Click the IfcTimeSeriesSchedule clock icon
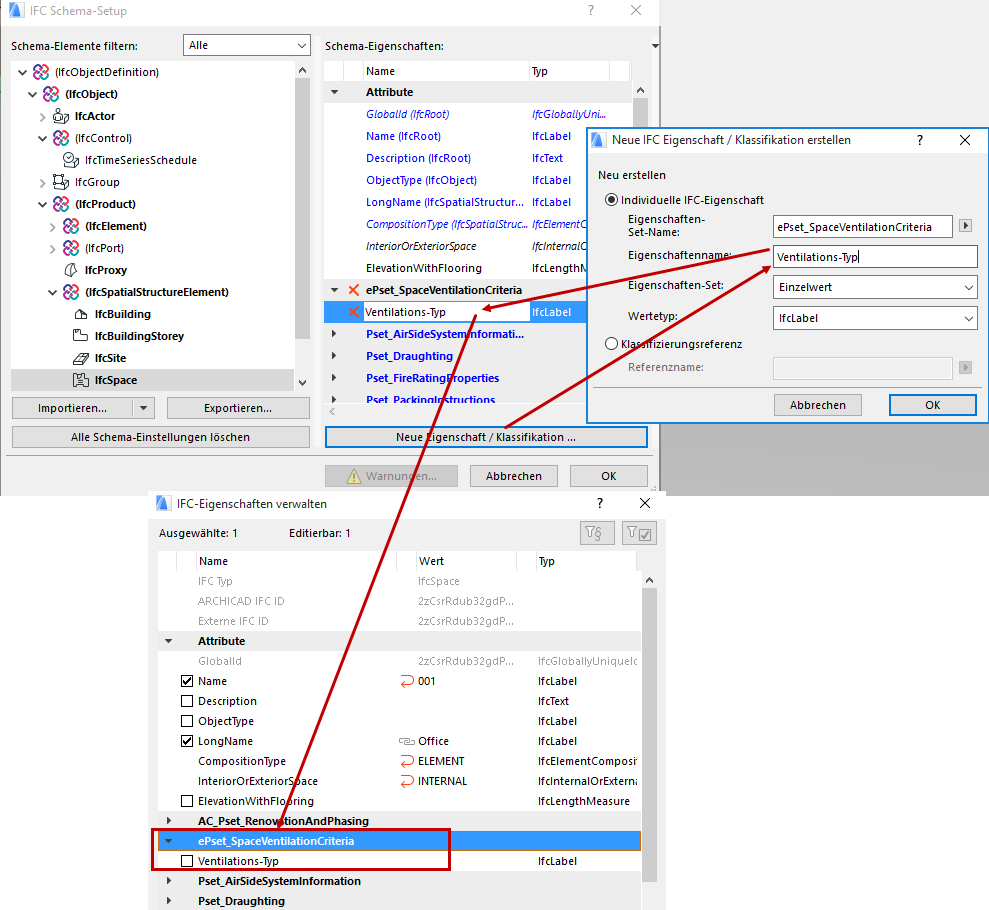The height and width of the screenshot is (910, 989). pos(71,160)
